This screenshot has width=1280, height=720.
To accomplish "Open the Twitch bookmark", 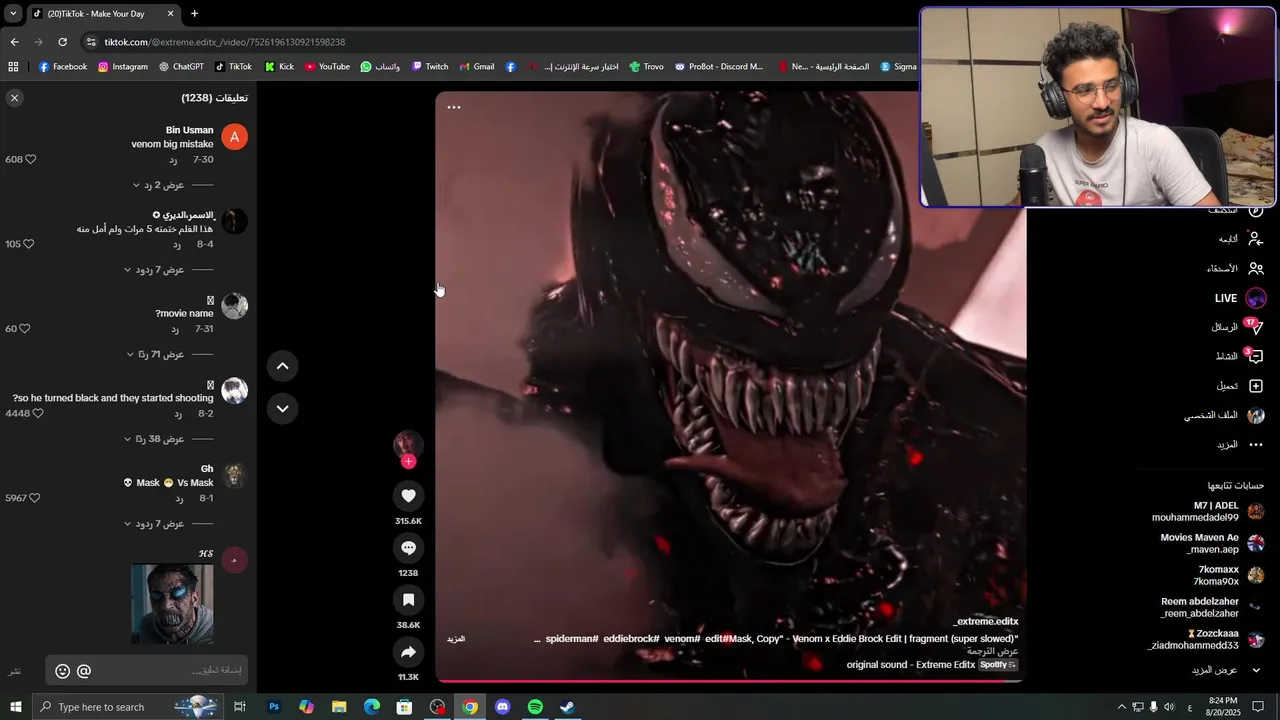I will 430,67.
